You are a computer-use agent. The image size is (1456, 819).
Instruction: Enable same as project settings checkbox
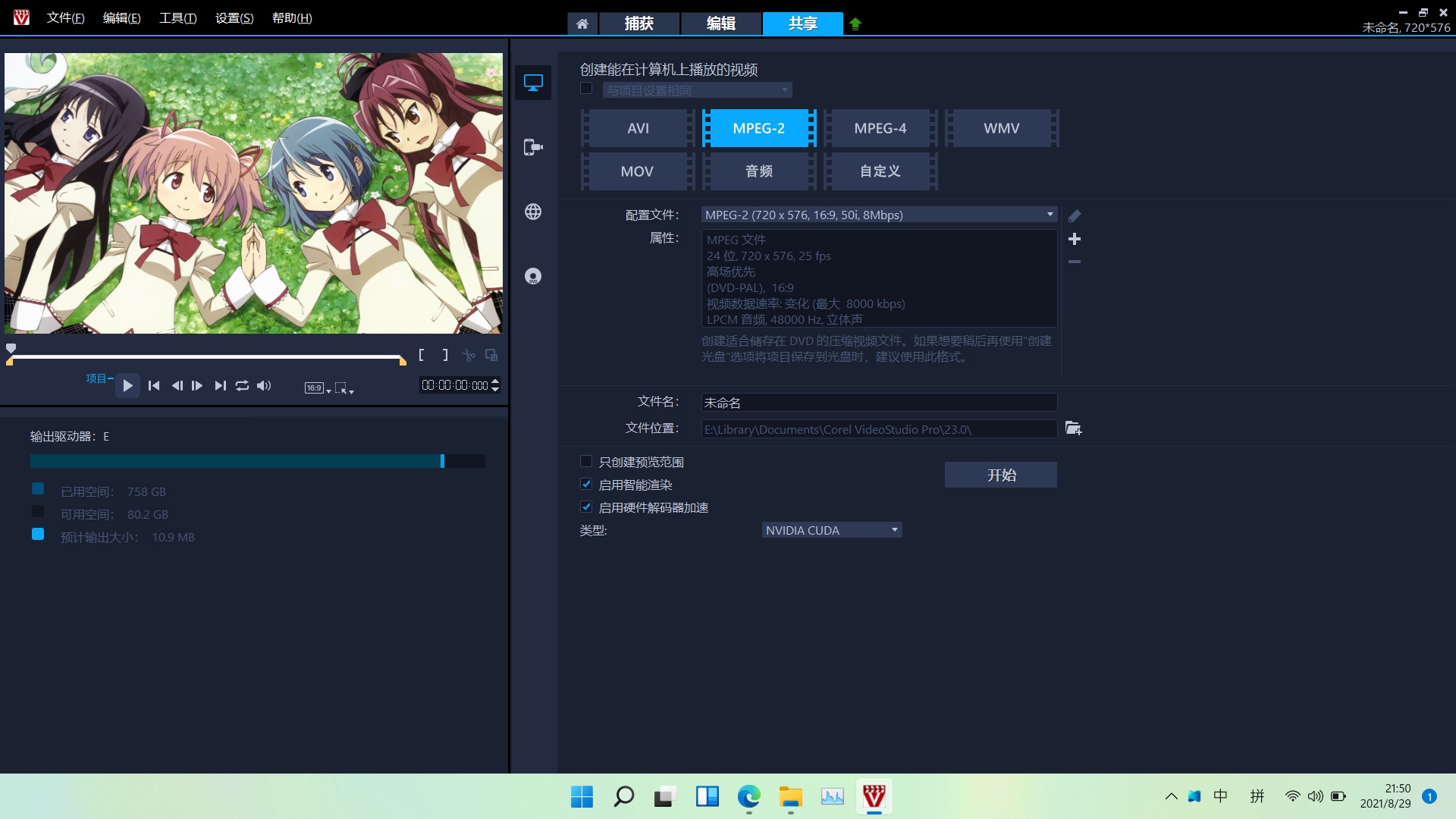586,89
